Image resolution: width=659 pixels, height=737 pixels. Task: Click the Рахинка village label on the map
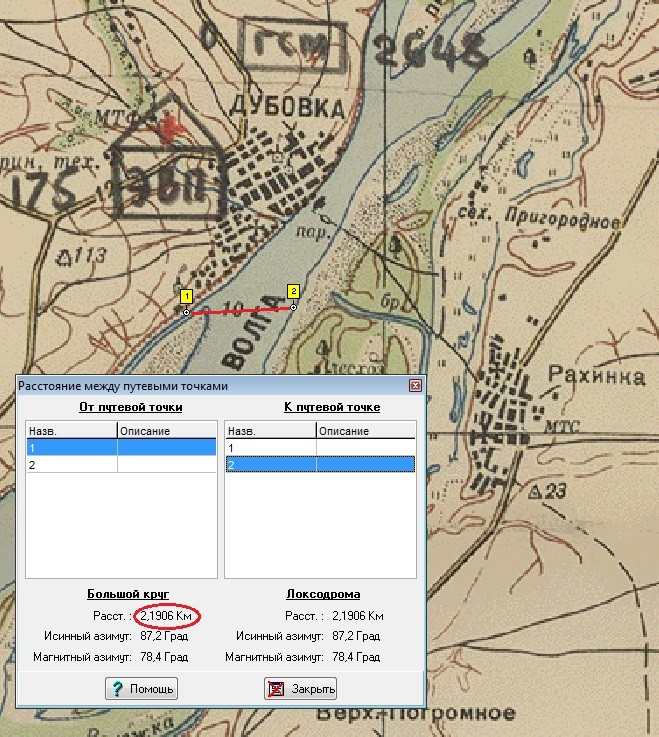coord(596,376)
